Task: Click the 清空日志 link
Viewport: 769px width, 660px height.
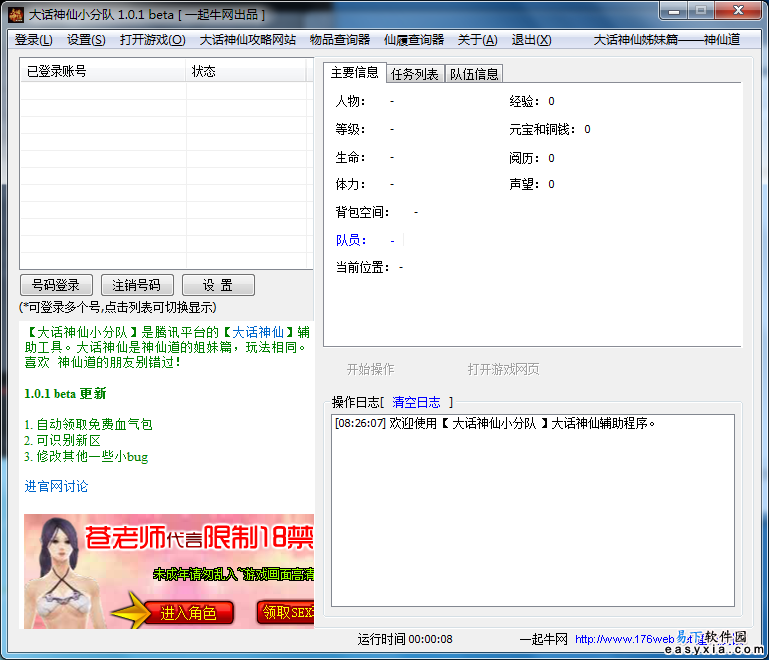Action: click(x=416, y=402)
